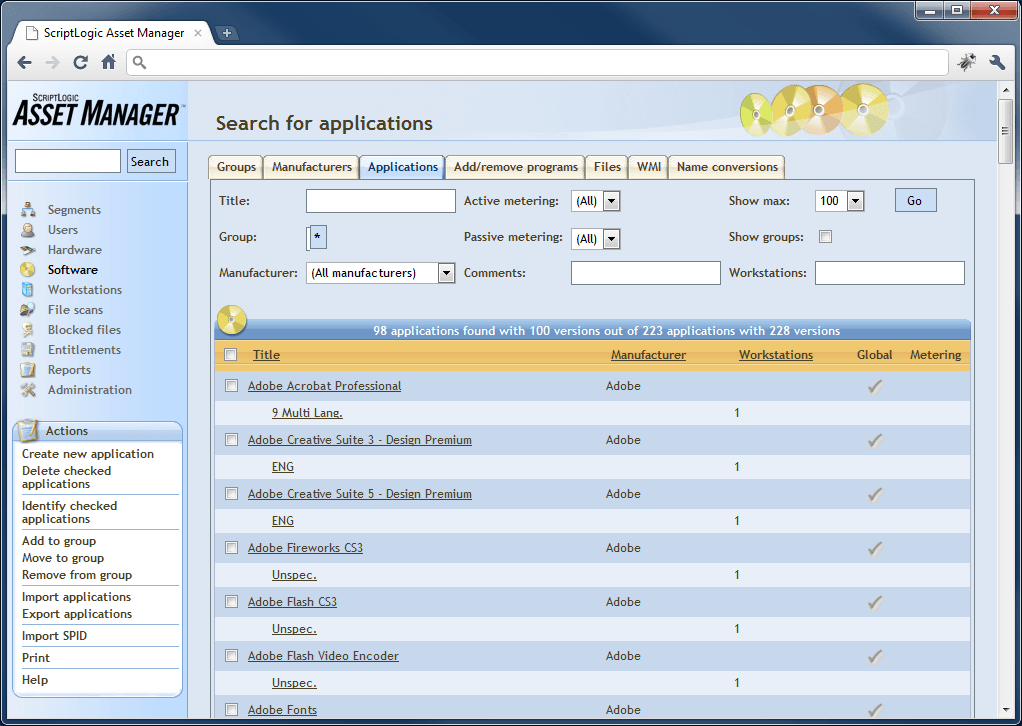Image resolution: width=1022 pixels, height=726 pixels.
Task: Open the Hardware section
Action: tap(74, 249)
